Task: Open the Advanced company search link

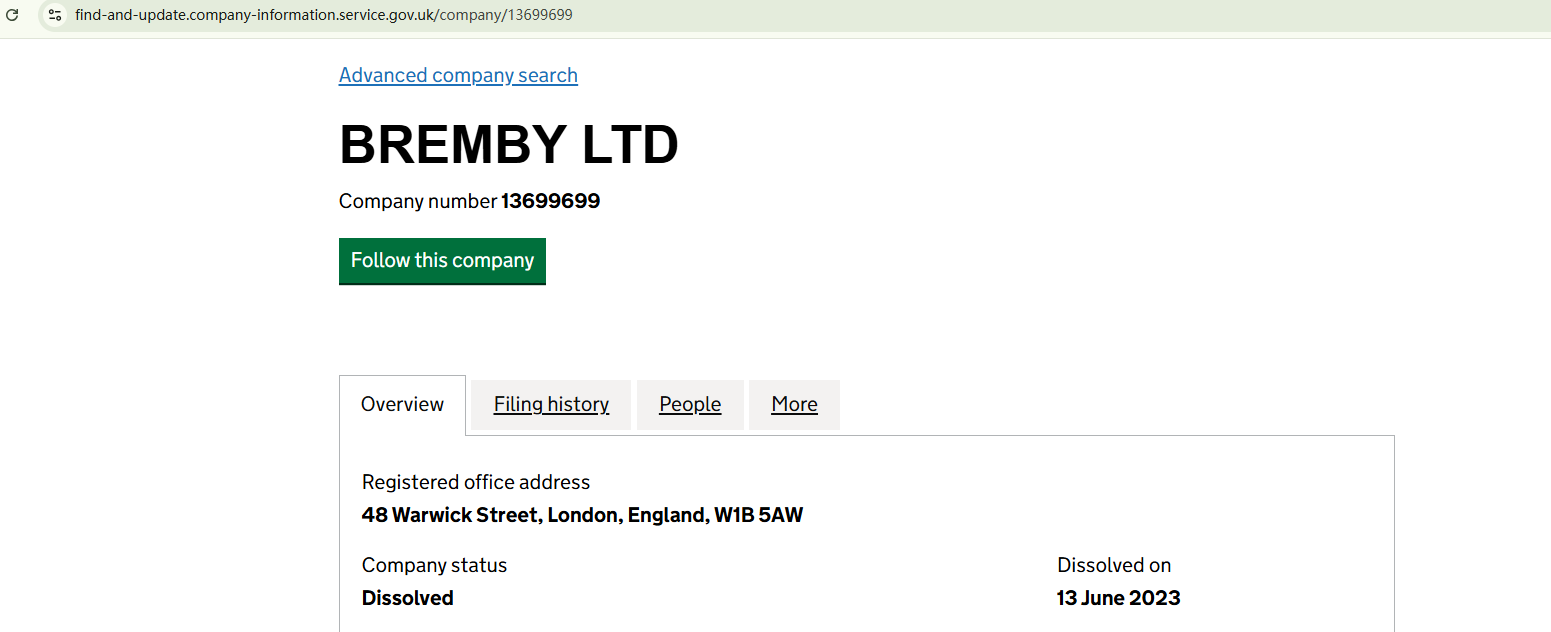Action: 458,75
